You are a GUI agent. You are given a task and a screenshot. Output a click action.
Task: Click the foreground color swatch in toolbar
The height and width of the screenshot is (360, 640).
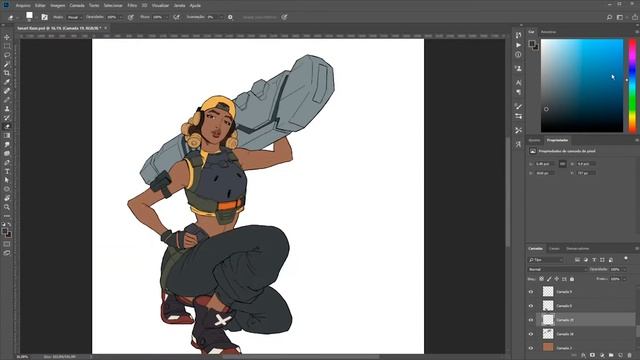coord(5,231)
